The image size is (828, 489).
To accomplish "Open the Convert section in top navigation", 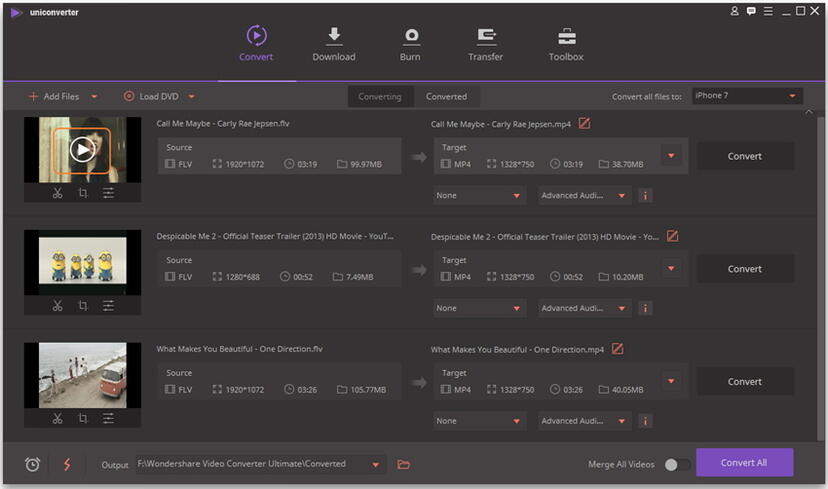I will click(x=256, y=44).
